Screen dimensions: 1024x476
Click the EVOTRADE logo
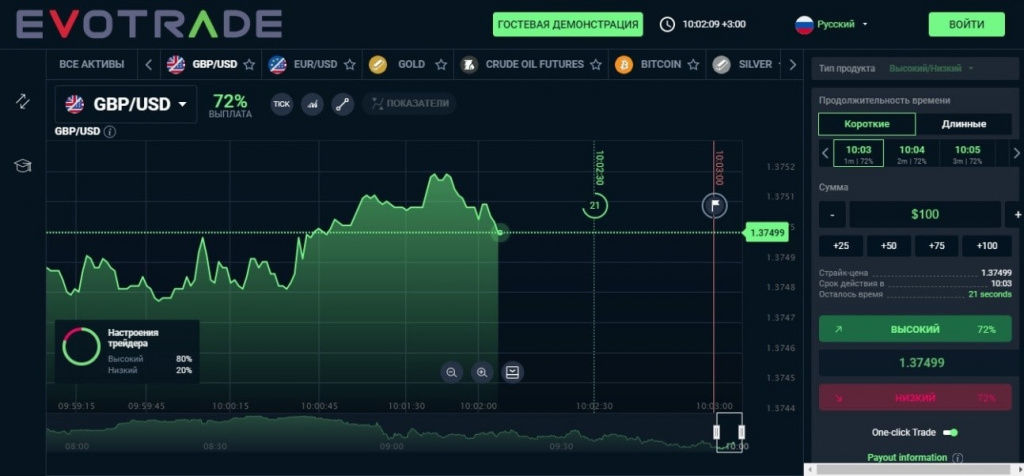pos(149,24)
